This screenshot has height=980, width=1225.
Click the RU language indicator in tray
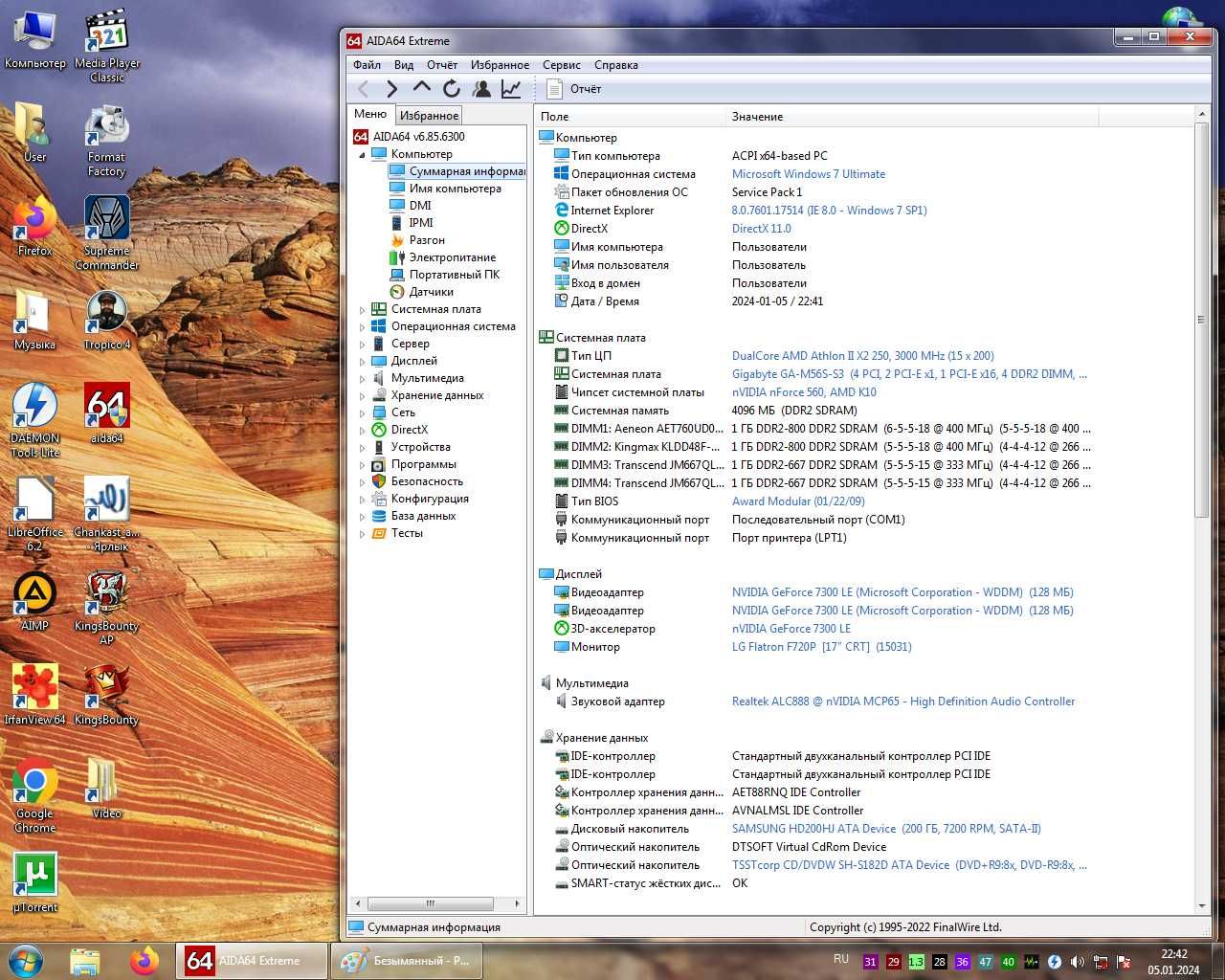click(x=841, y=959)
